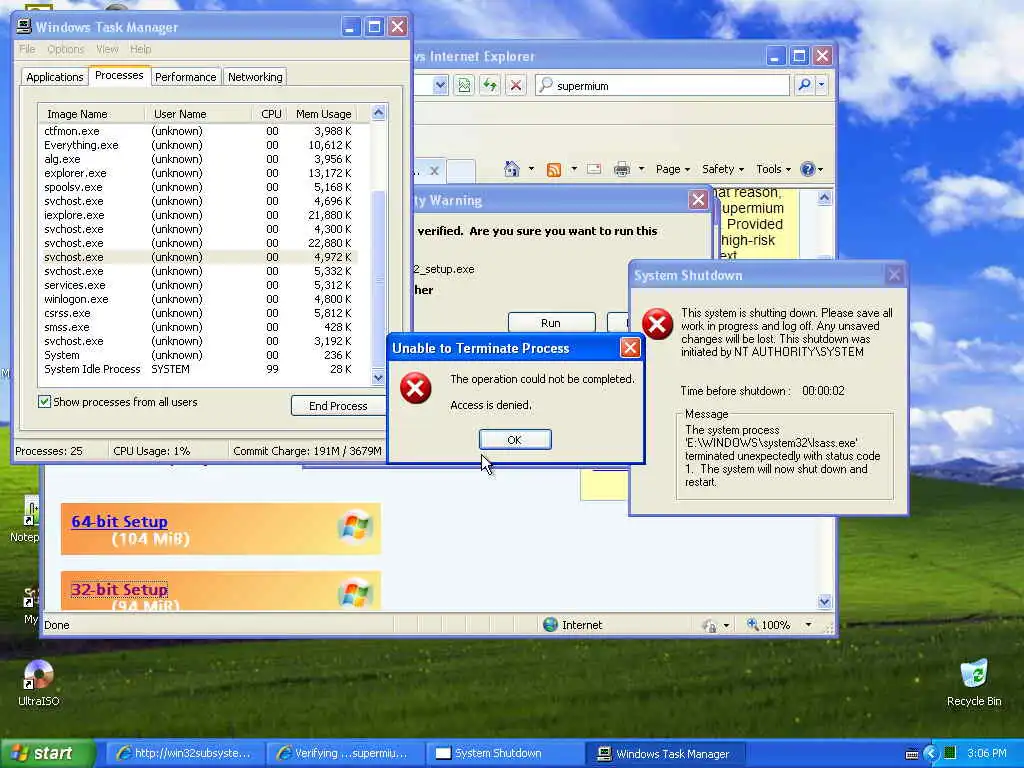The width and height of the screenshot is (1024, 768).
Task: Click the supermium search input field
Action: (x=662, y=86)
